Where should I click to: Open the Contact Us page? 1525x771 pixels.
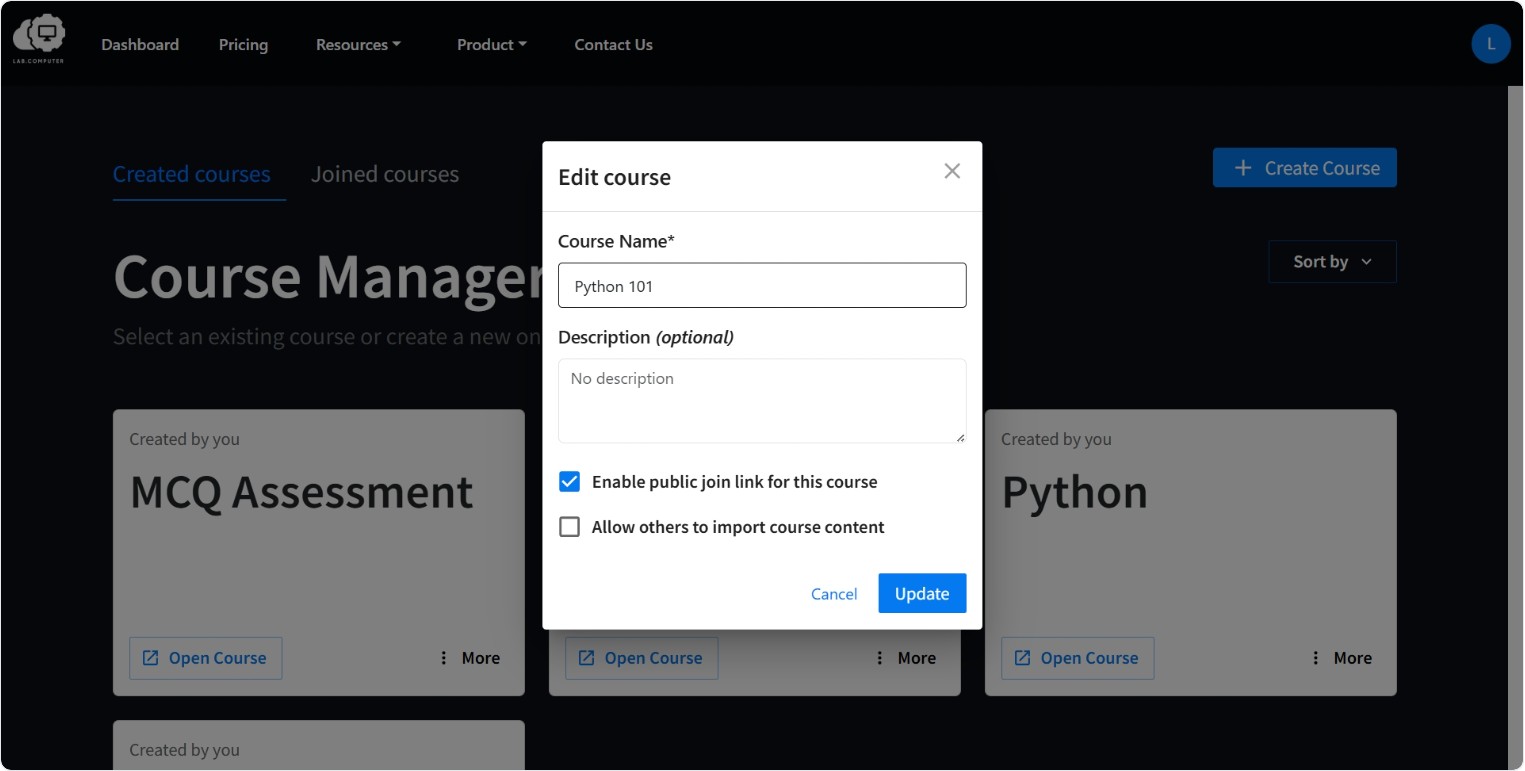click(613, 45)
